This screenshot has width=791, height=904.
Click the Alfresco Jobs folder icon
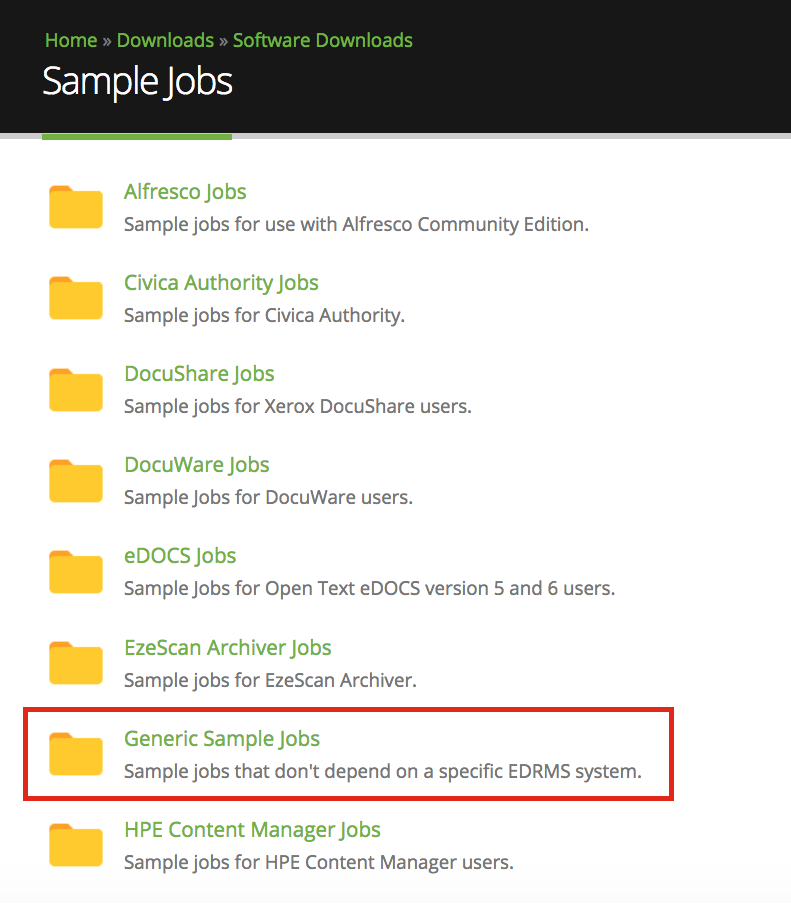pyautogui.click(x=76, y=207)
